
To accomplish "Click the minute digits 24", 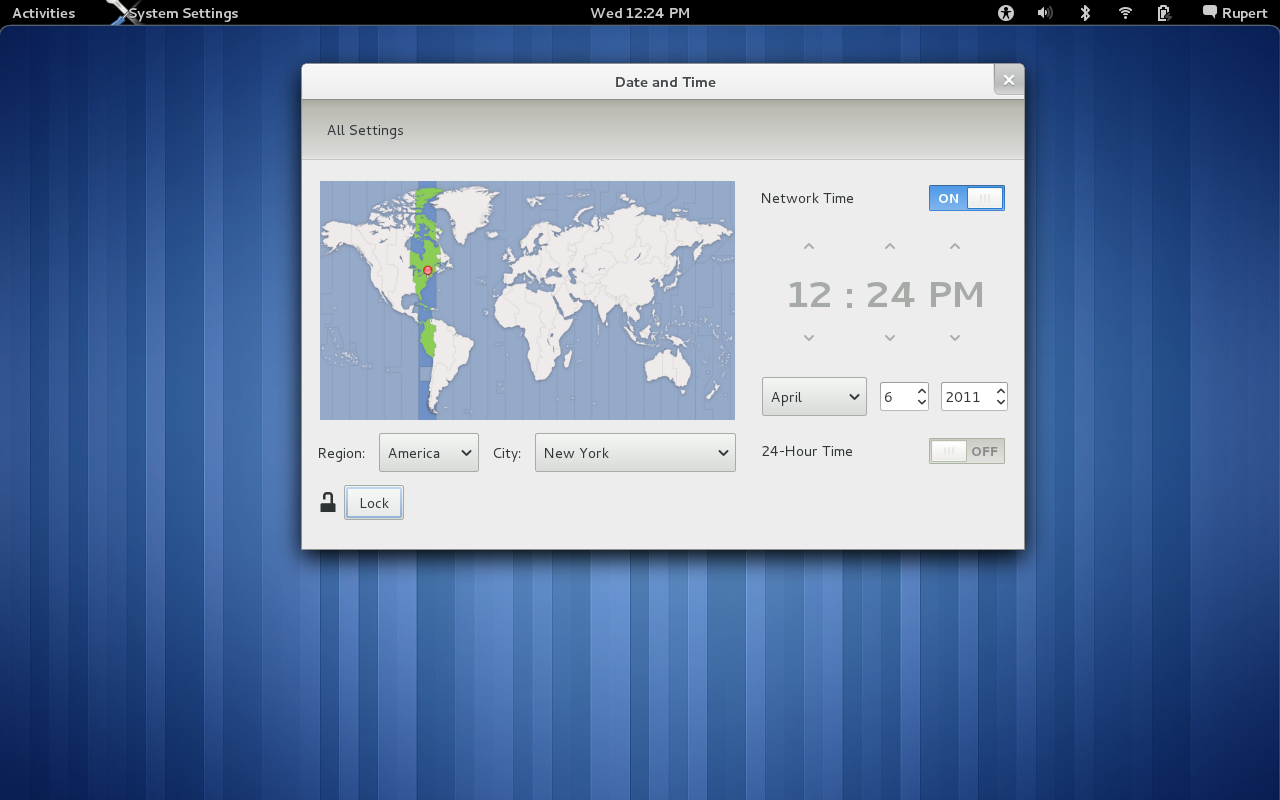I will tap(890, 295).
